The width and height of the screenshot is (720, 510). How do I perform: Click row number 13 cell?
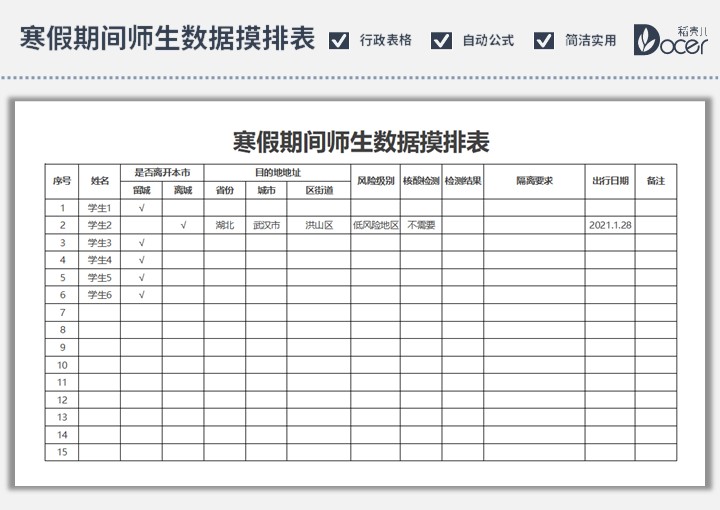pos(62,417)
